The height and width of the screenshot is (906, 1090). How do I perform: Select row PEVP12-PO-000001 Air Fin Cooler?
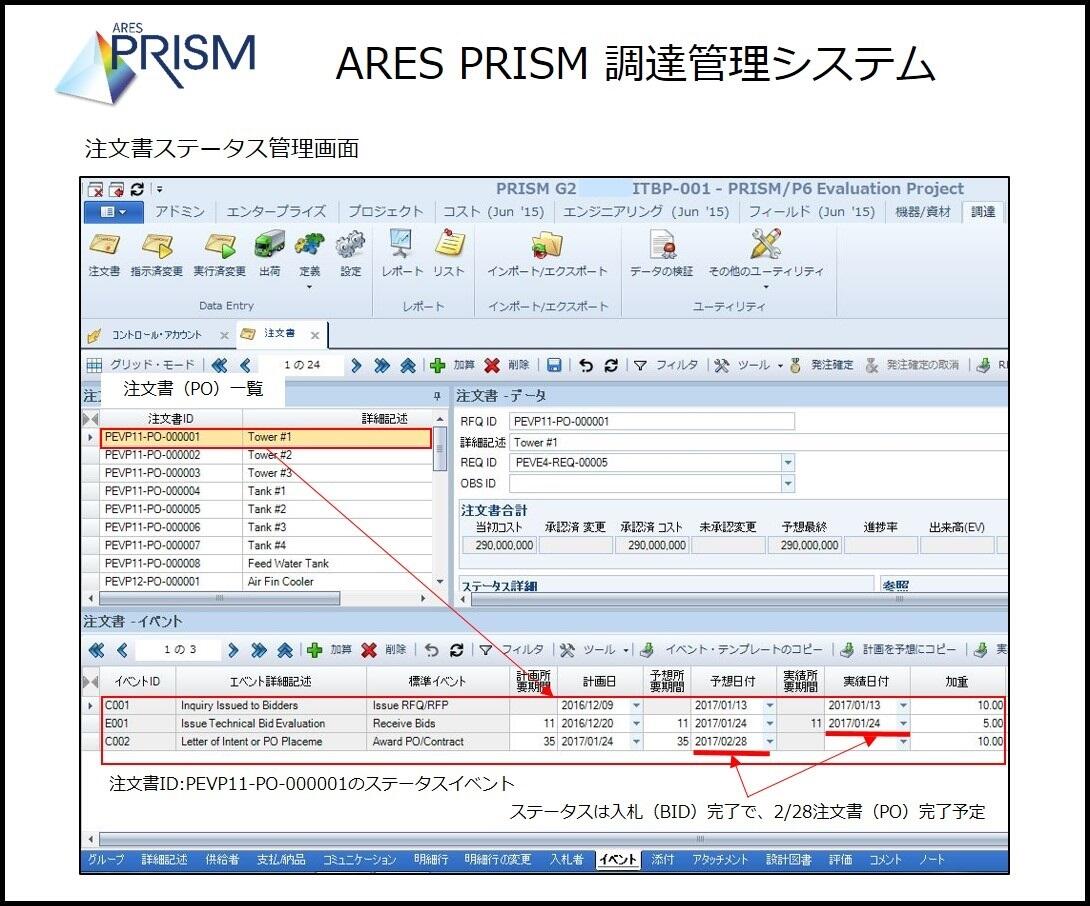point(266,581)
